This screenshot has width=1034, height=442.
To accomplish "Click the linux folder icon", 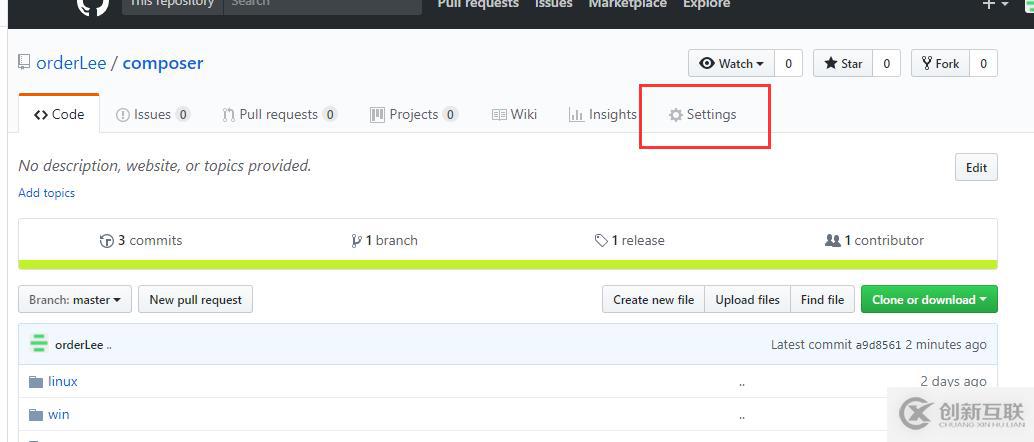I will (x=36, y=381).
